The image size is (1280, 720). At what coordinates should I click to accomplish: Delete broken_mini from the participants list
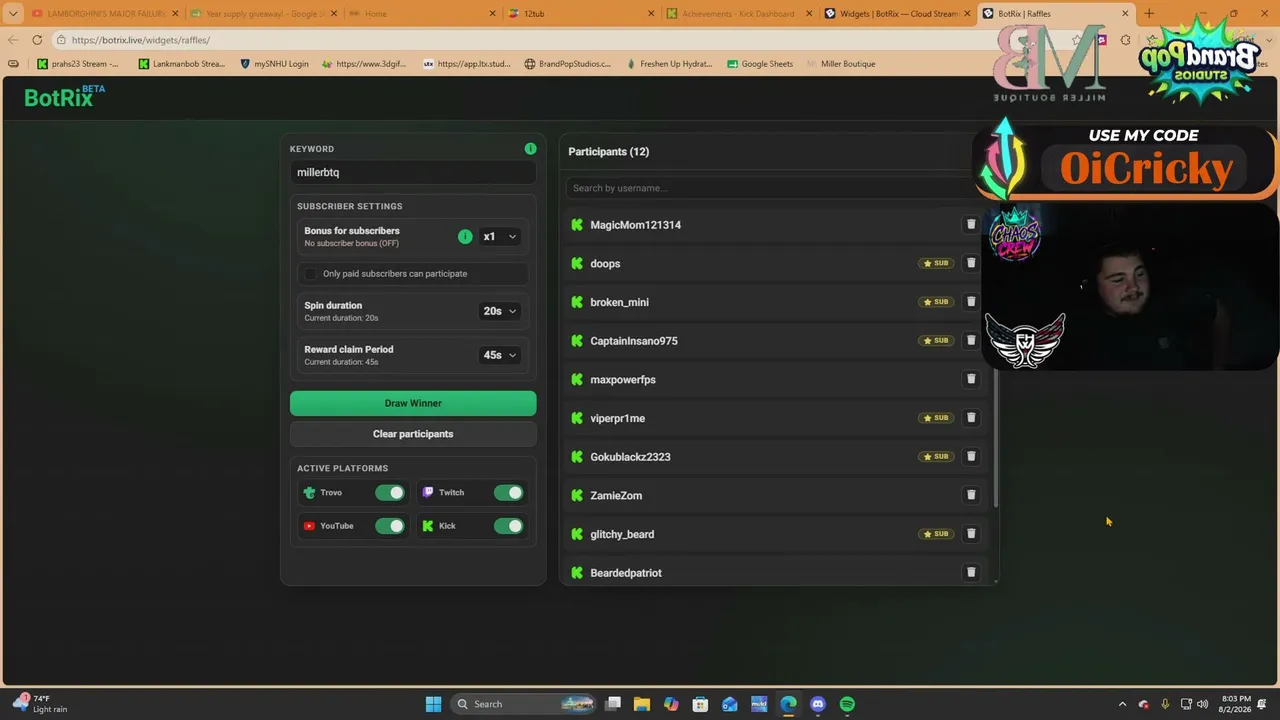click(970, 302)
